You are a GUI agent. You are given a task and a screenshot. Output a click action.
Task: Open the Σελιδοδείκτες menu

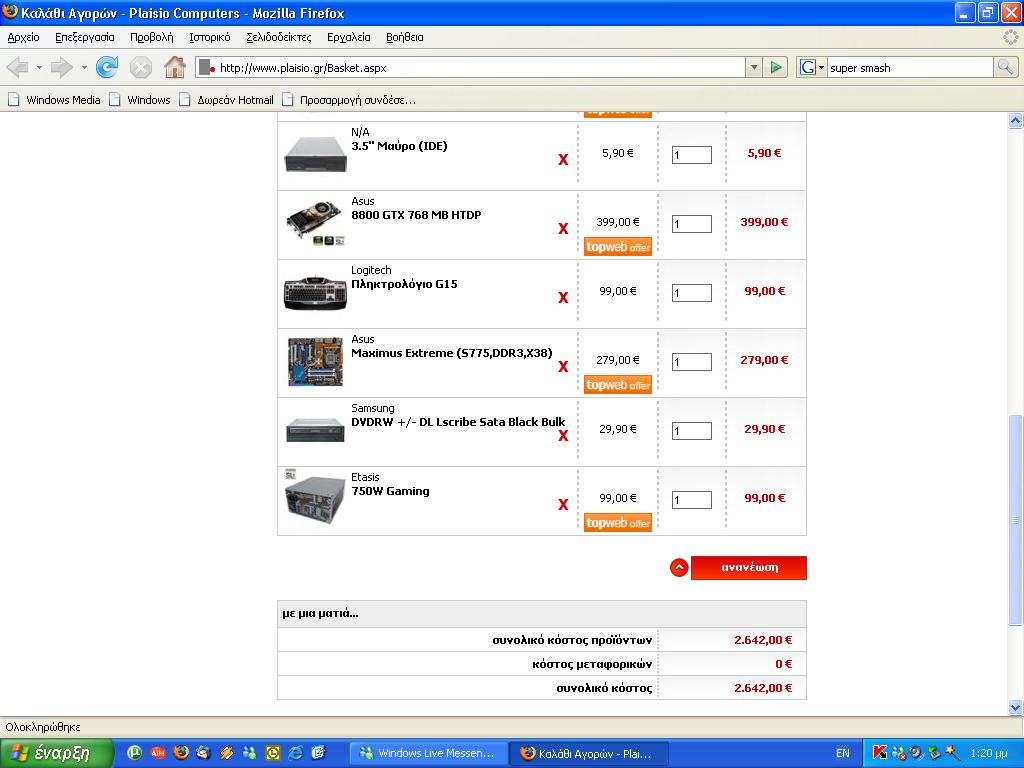click(279, 37)
